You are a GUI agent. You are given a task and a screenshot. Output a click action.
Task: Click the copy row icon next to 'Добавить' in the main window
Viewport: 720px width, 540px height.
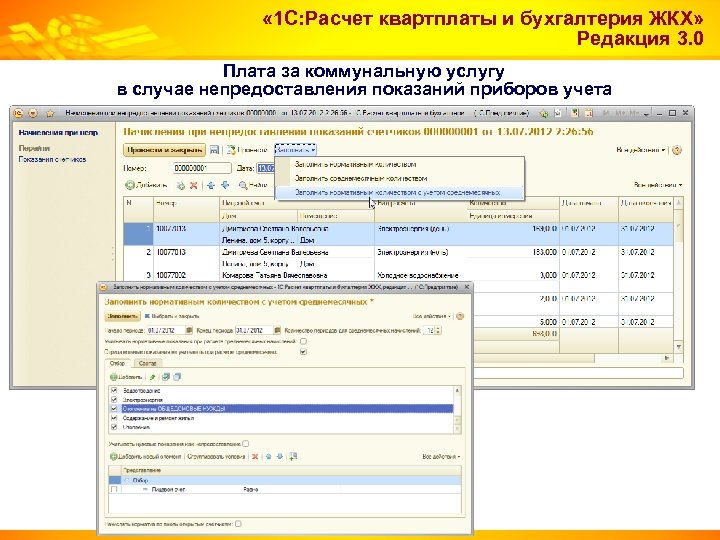click(x=181, y=186)
